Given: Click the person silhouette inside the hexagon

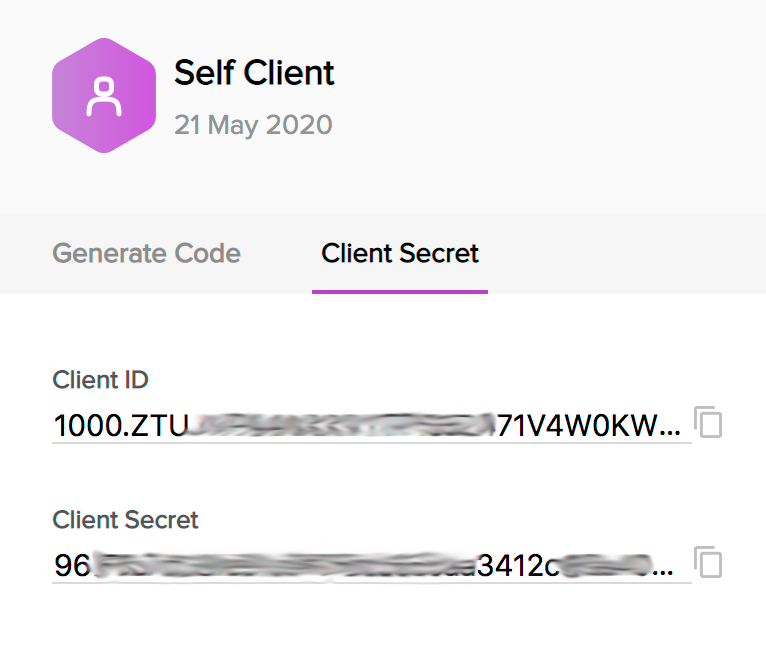Looking at the screenshot, I should [x=104, y=96].
